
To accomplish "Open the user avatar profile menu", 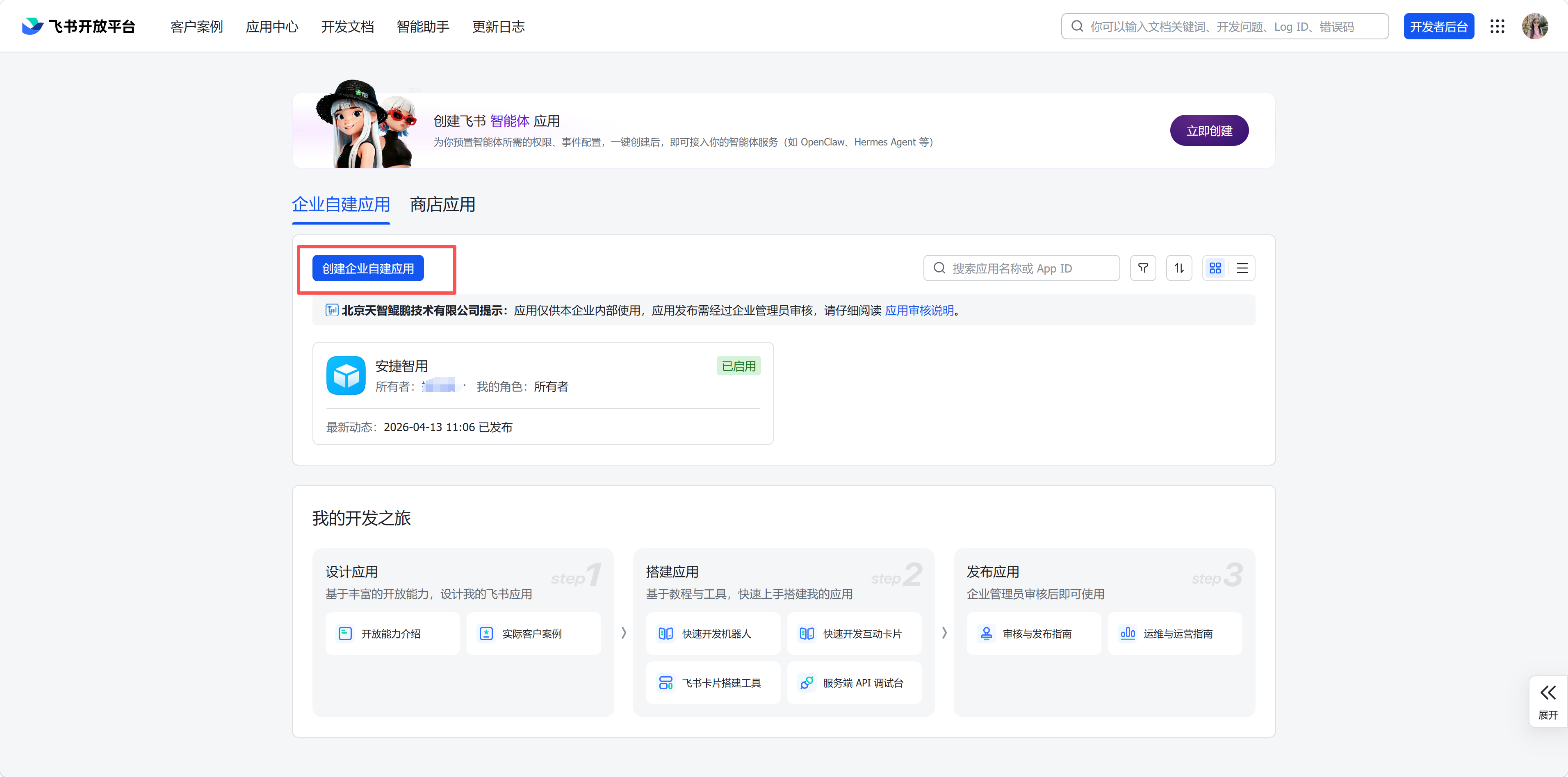I will pos(1534,26).
